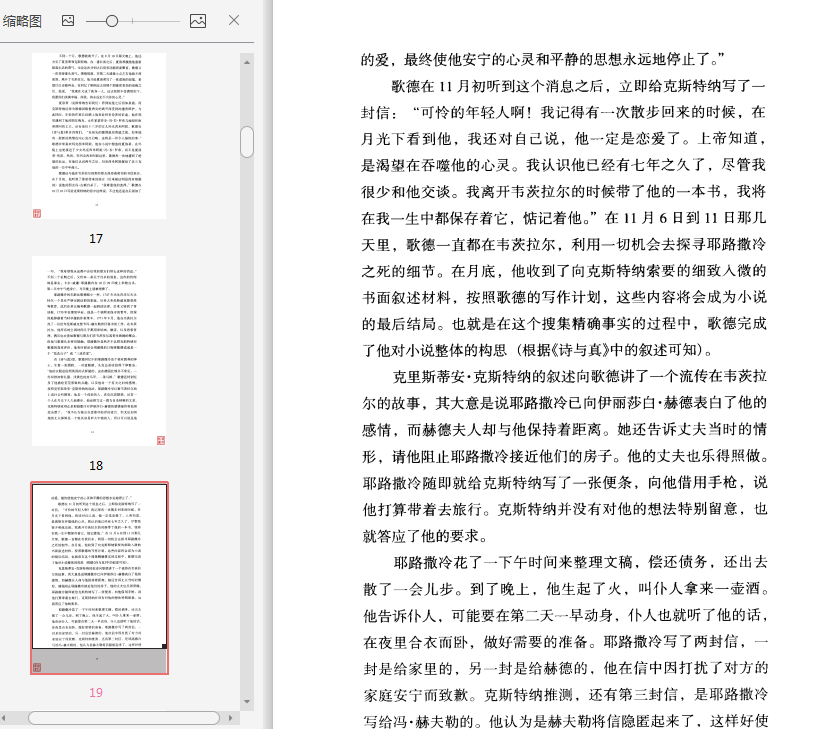813x729 pixels.
Task: Click the horizontal scrollbar thumb
Action: 124,718
